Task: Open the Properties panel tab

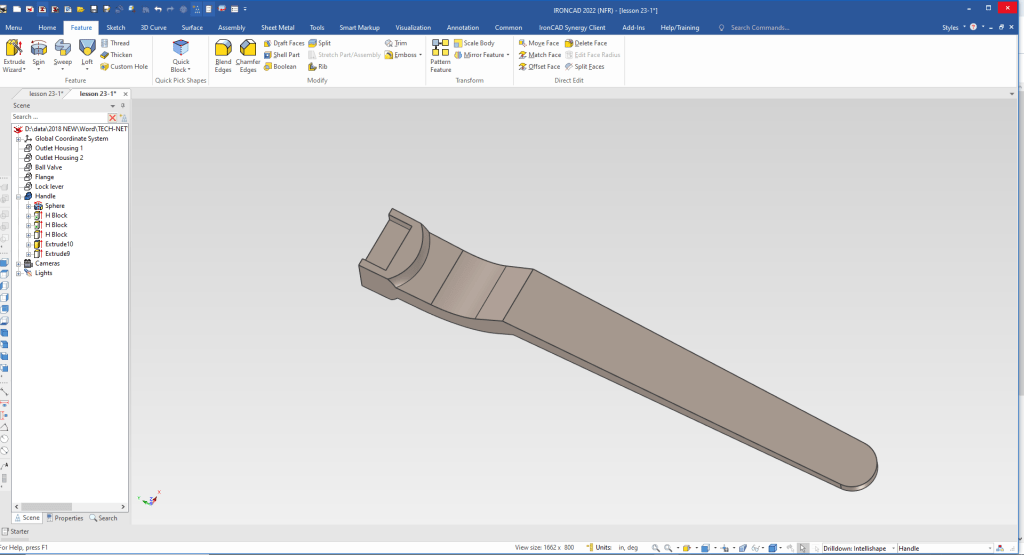Action: coord(65,518)
